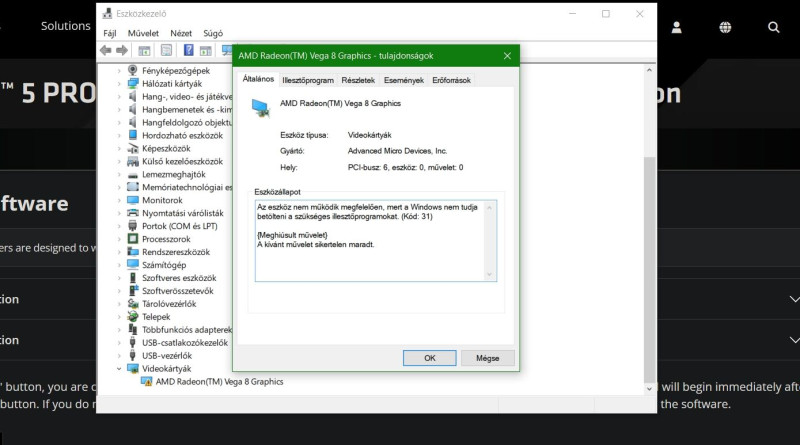
Task: Open the Fájl menu
Action: (x=110, y=33)
